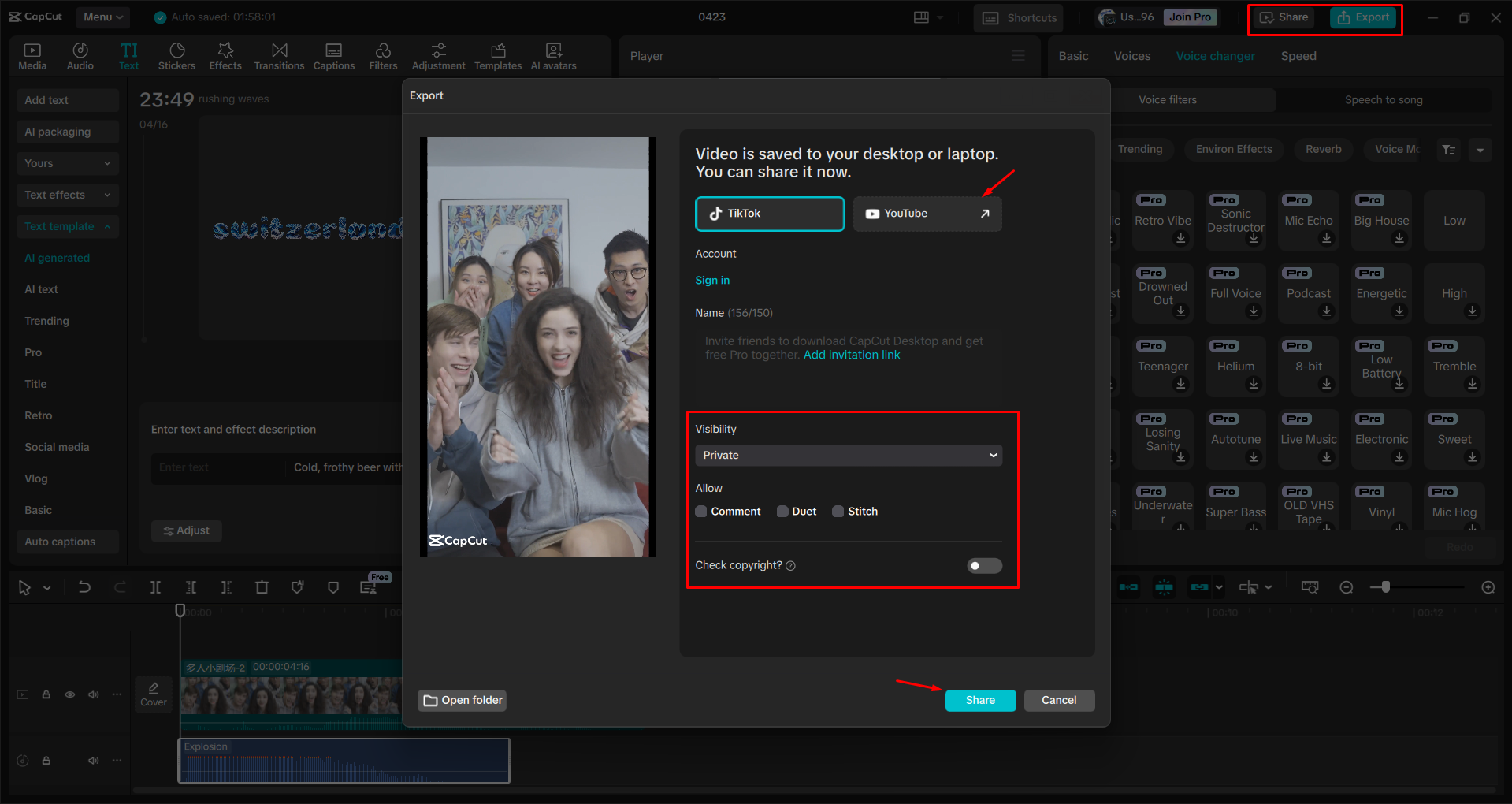Expand the Menu dropdown at top left
This screenshot has height=804, width=1512.
(x=102, y=17)
